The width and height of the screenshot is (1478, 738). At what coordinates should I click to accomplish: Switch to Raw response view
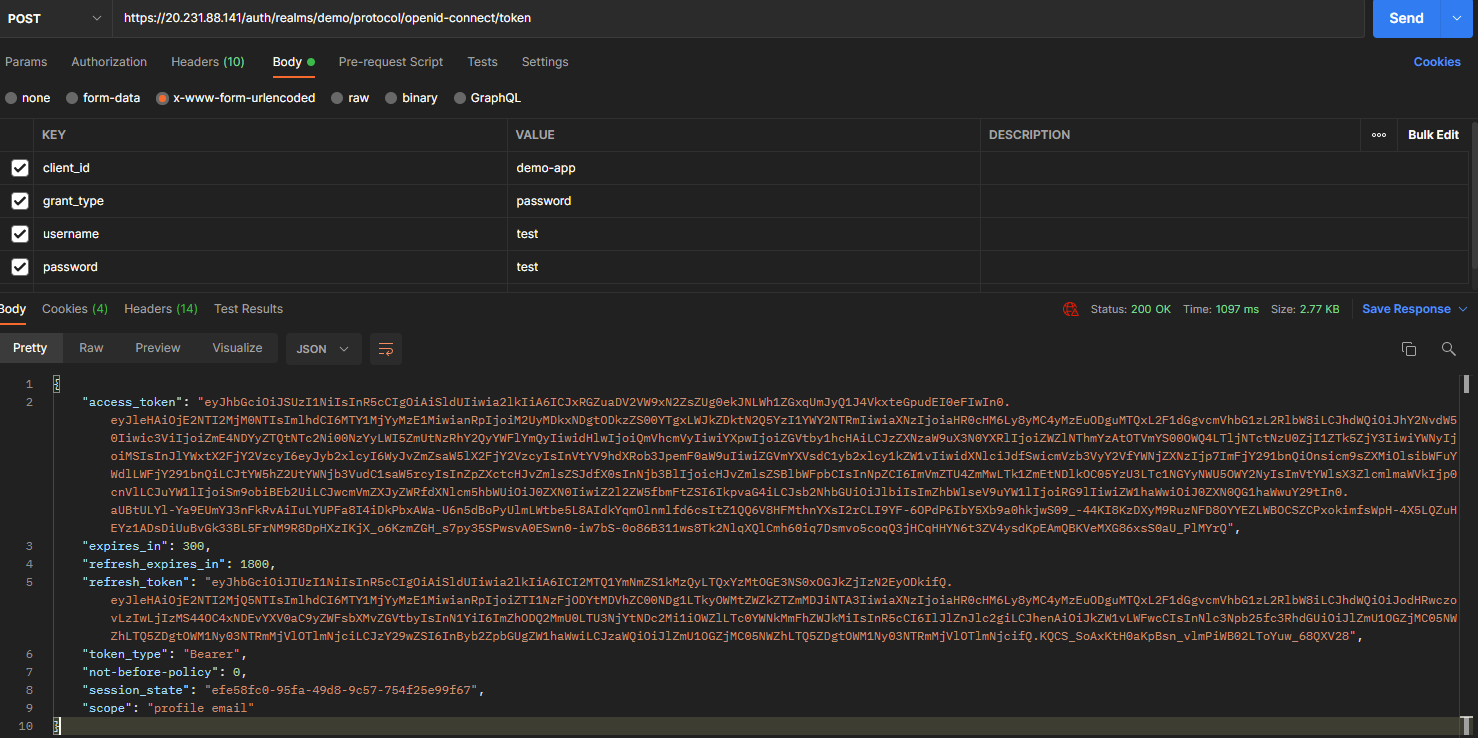click(x=91, y=347)
